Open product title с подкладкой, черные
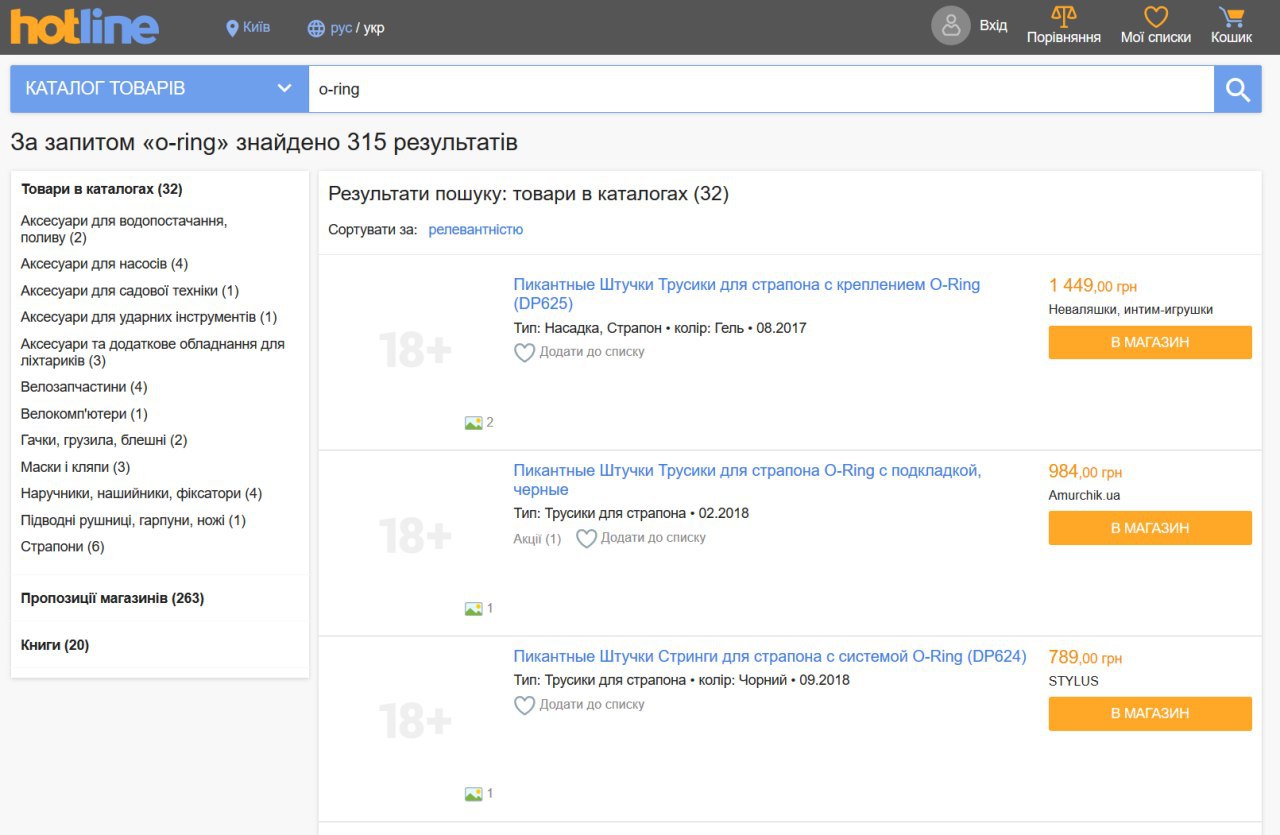Screen dimensions: 1280x835 point(747,480)
